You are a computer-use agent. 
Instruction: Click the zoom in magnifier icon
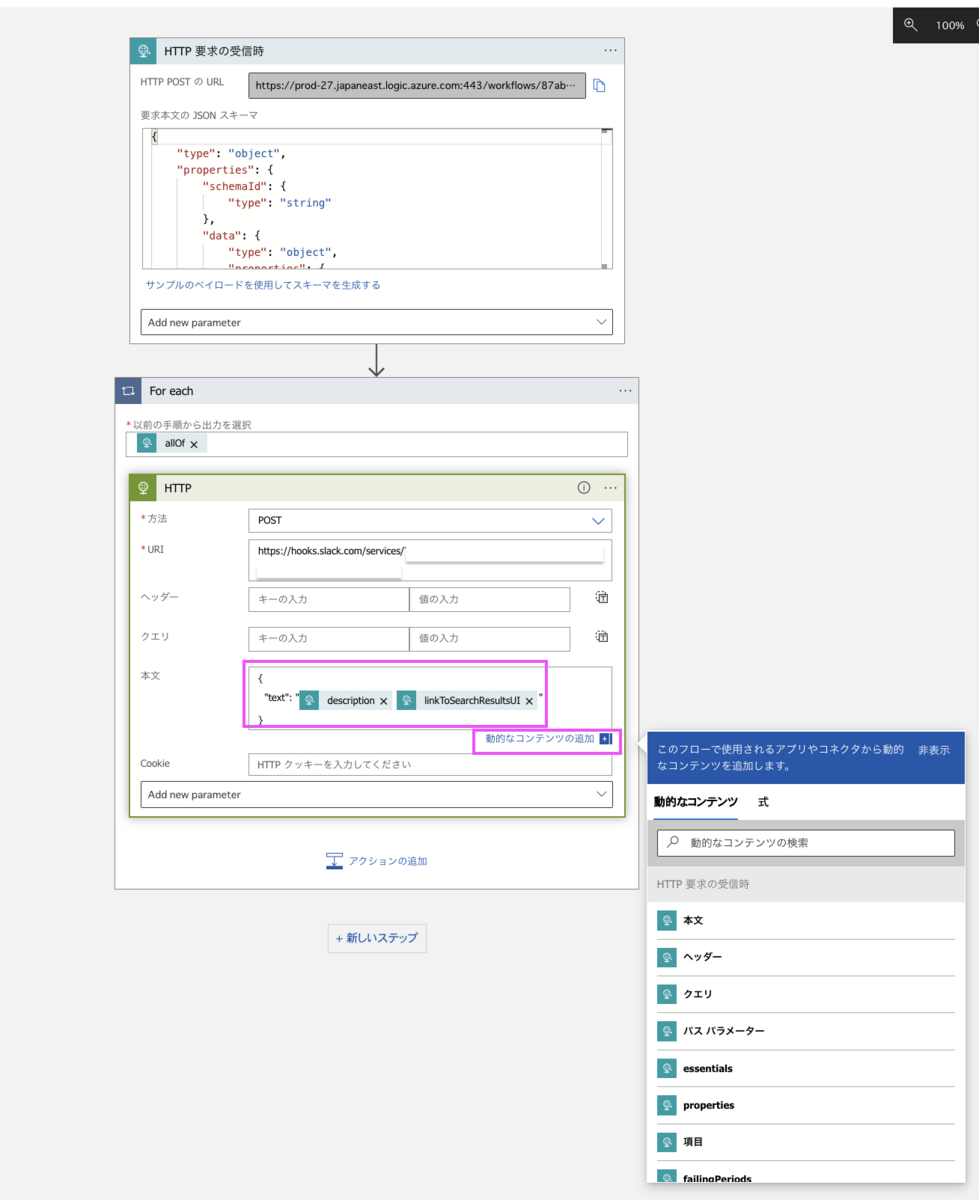(911, 25)
